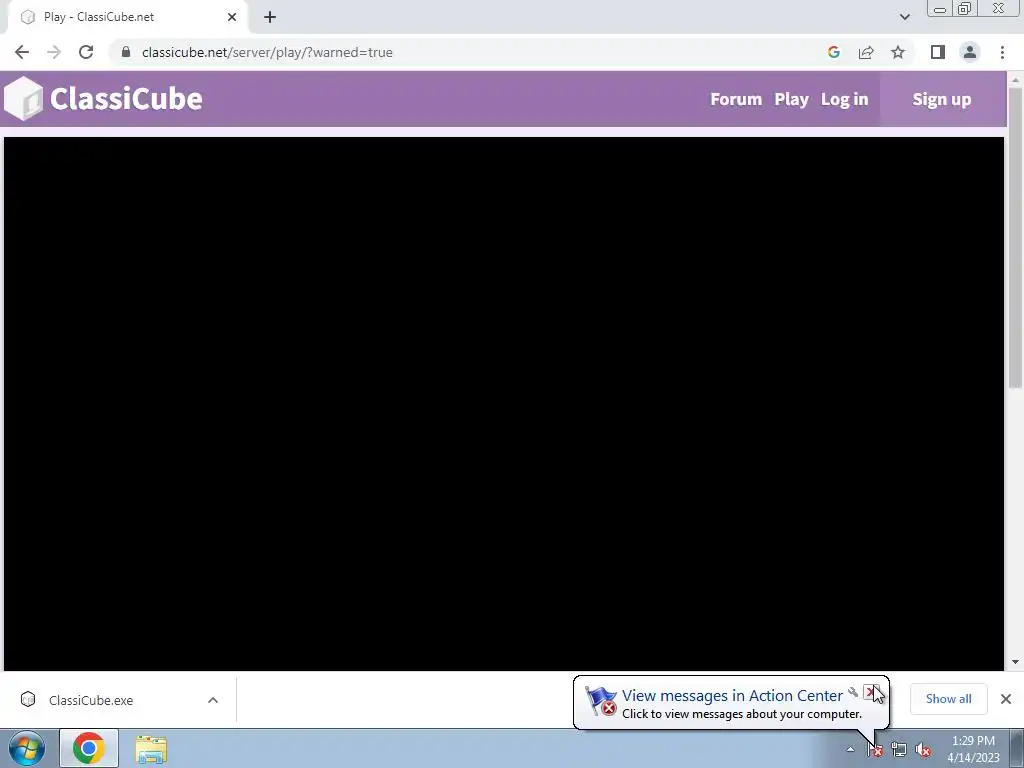Viewport: 1024px width, 768px height.
Task: Open the Chrome profile avatar
Action: tap(970, 52)
